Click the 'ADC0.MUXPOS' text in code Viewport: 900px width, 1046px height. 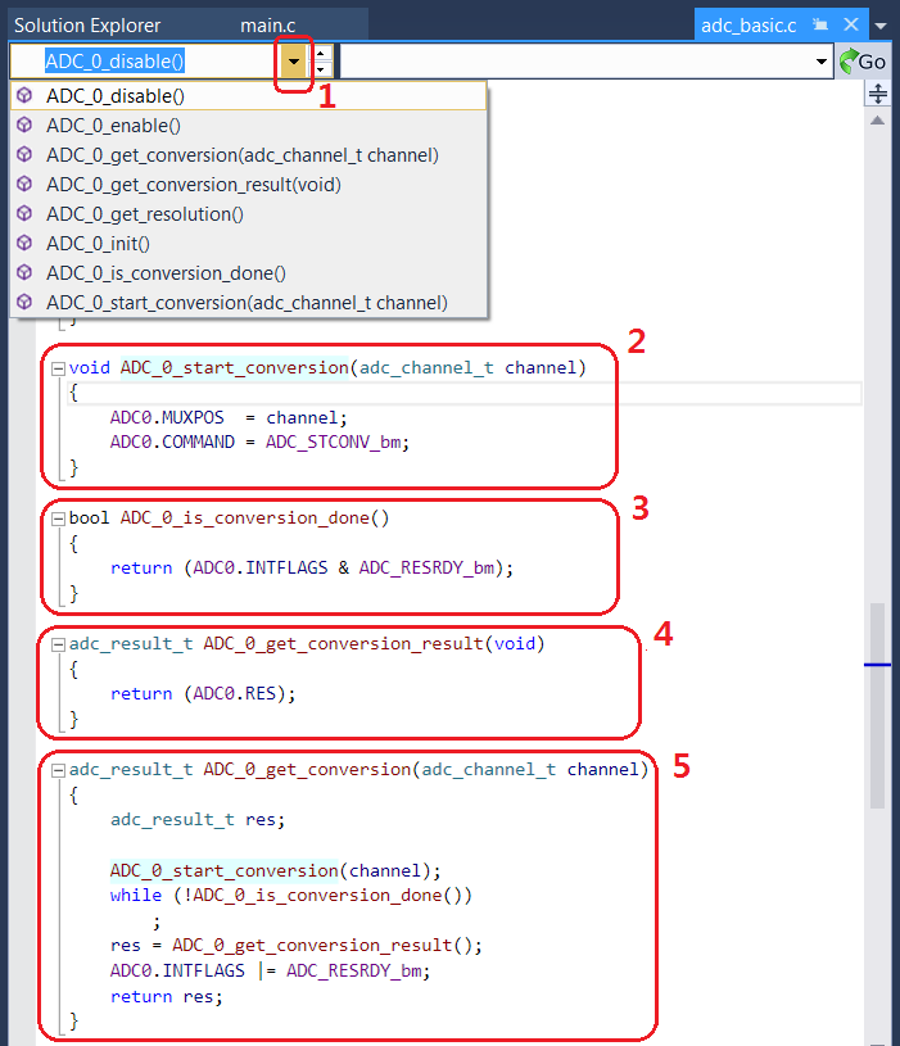[167, 418]
